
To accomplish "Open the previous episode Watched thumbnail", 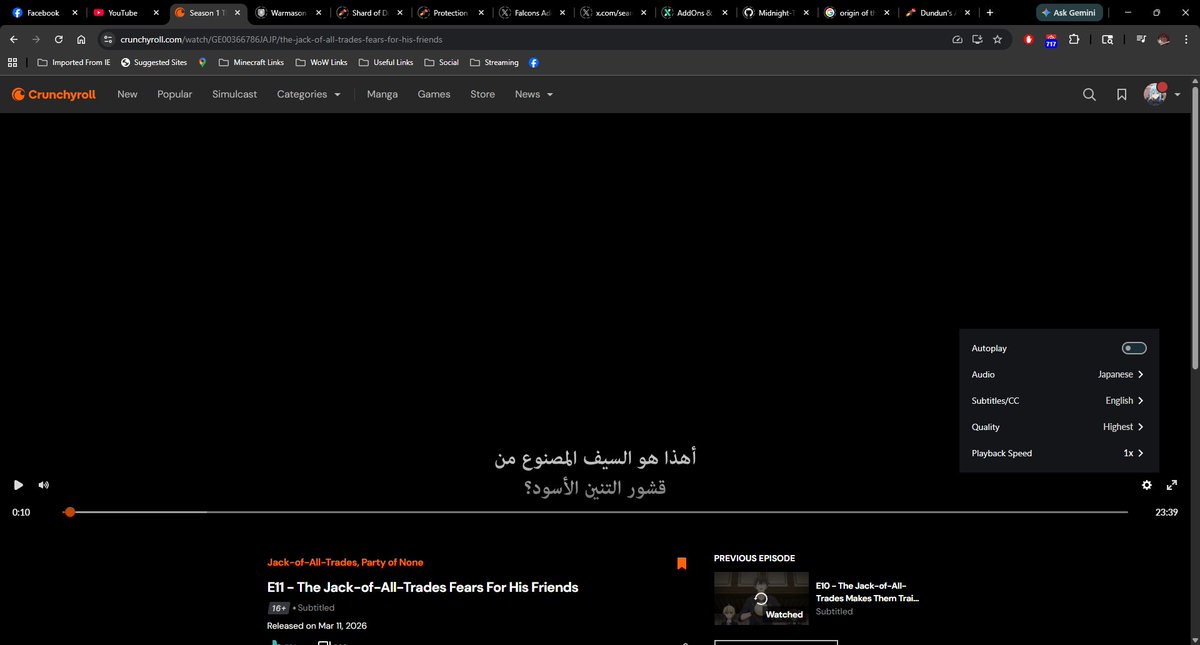I will tap(760, 598).
